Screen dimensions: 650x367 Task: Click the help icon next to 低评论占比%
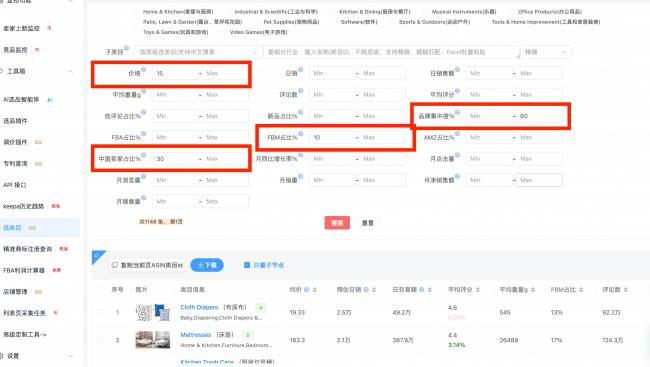143,112
